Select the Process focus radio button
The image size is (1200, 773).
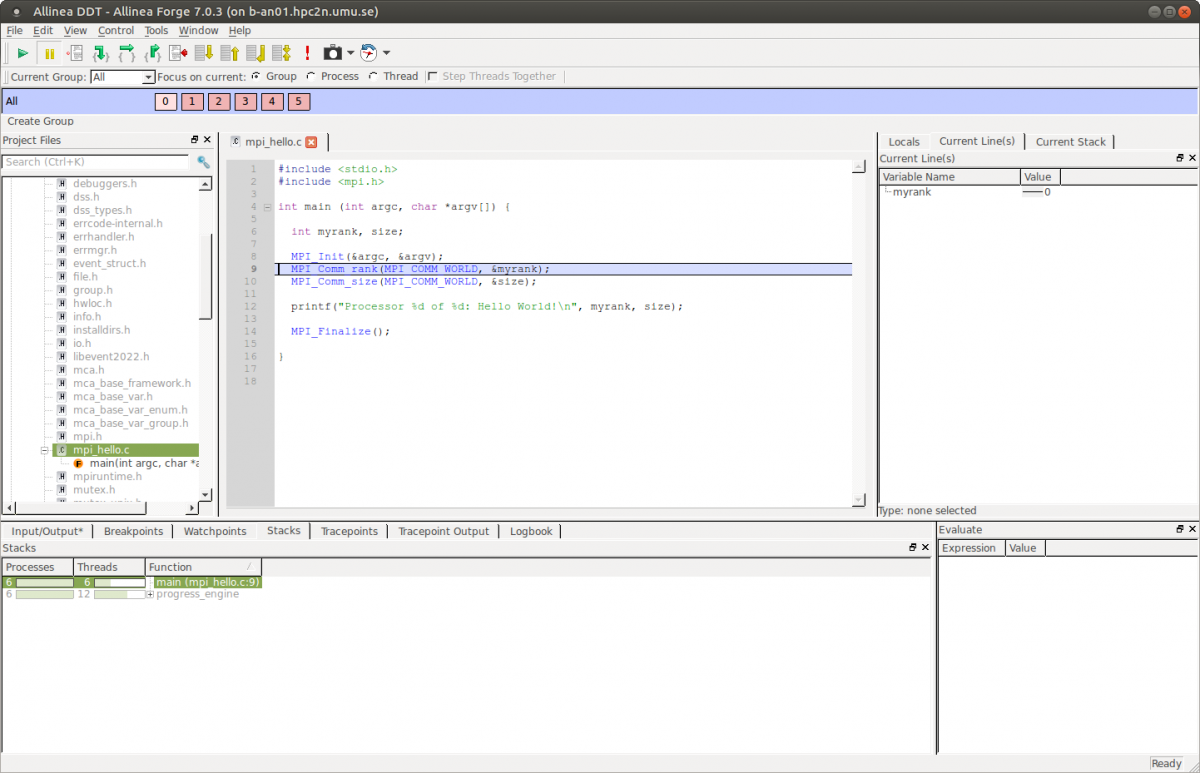311,76
